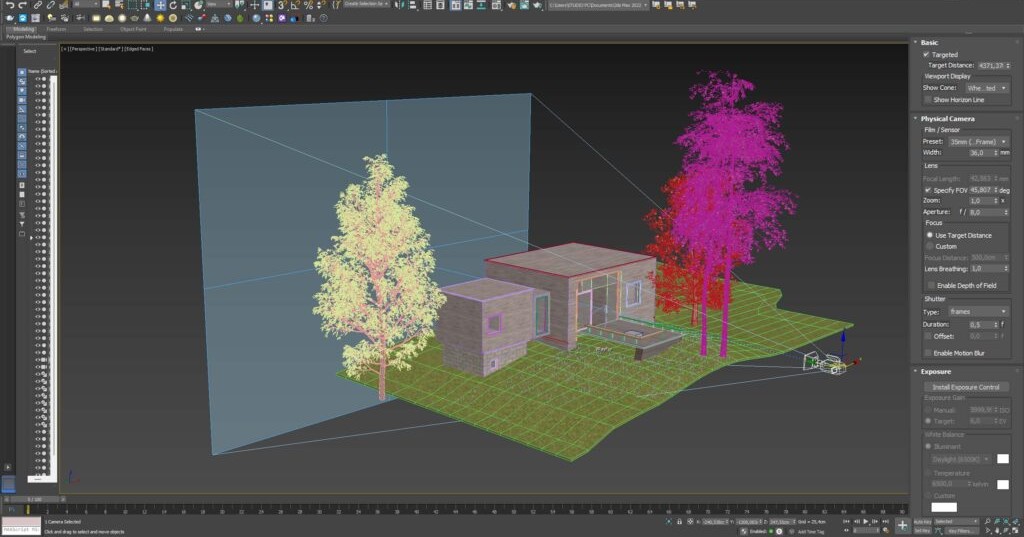Click the yellow sun light icon
The image size is (1024, 537).
[160, 18]
